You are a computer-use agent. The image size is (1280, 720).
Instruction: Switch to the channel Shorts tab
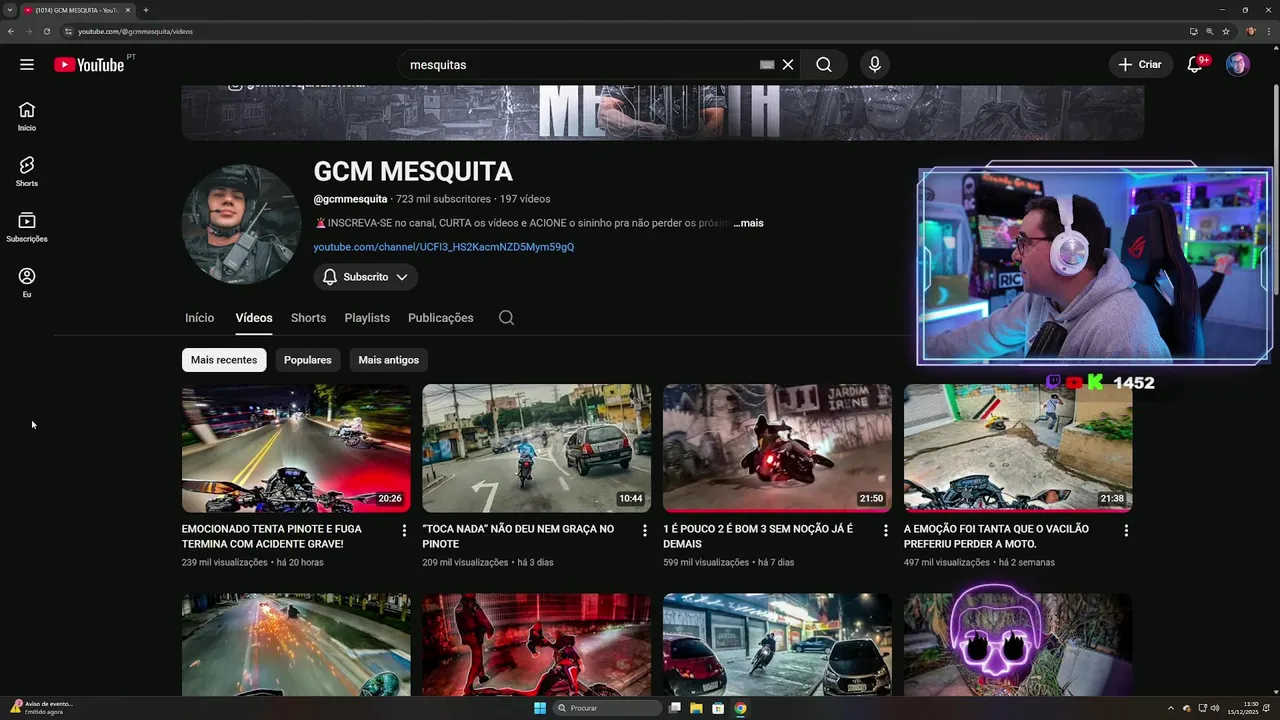click(308, 318)
